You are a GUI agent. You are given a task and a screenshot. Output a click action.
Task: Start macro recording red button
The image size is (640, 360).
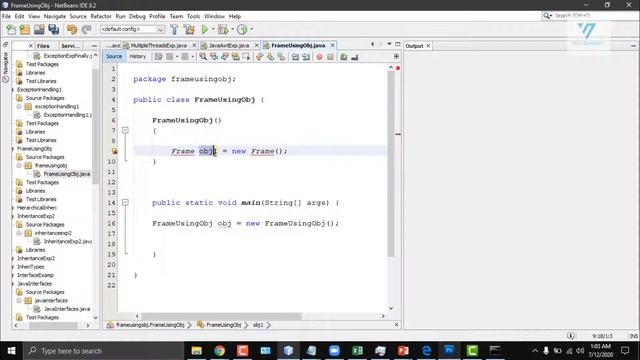(319, 57)
